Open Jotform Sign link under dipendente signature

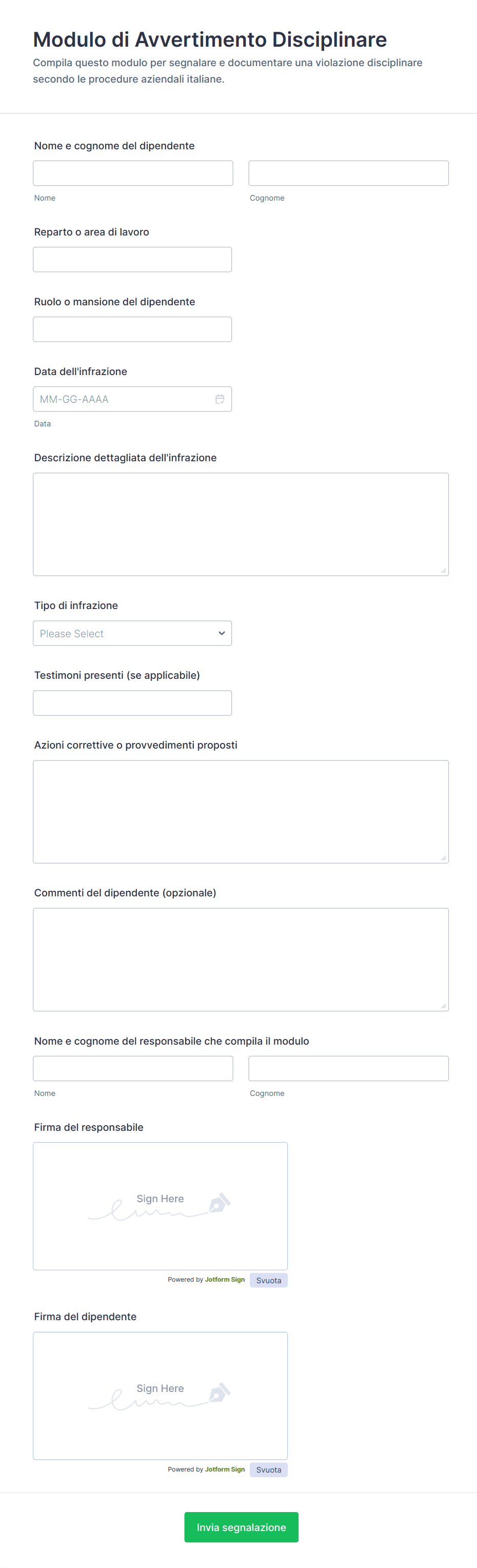tap(225, 1469)
